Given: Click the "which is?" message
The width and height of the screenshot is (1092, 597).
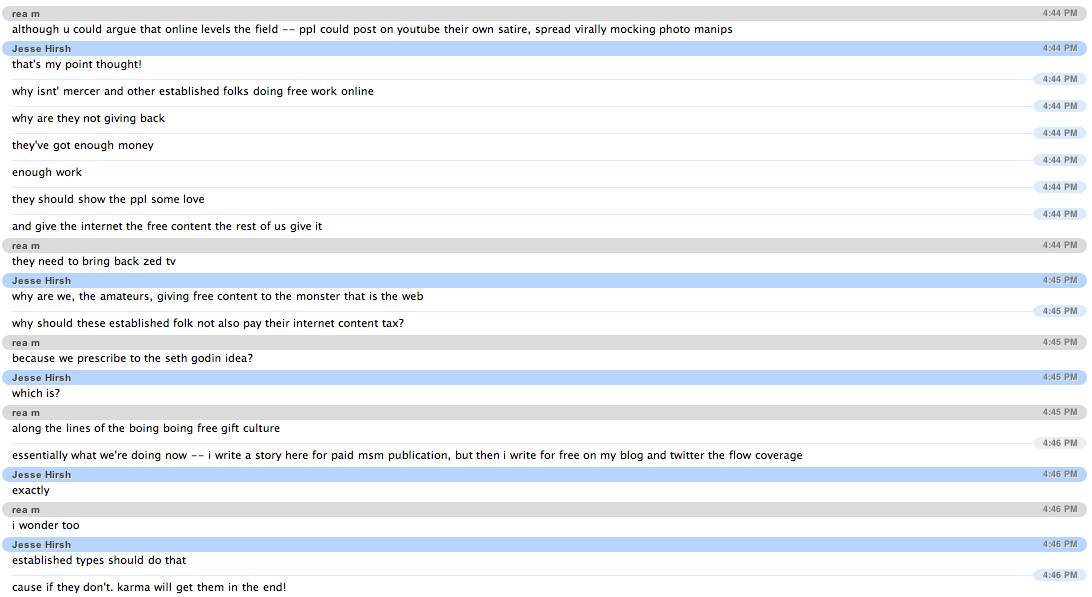Looking at the screenshot, I should [x=36, y=394].
